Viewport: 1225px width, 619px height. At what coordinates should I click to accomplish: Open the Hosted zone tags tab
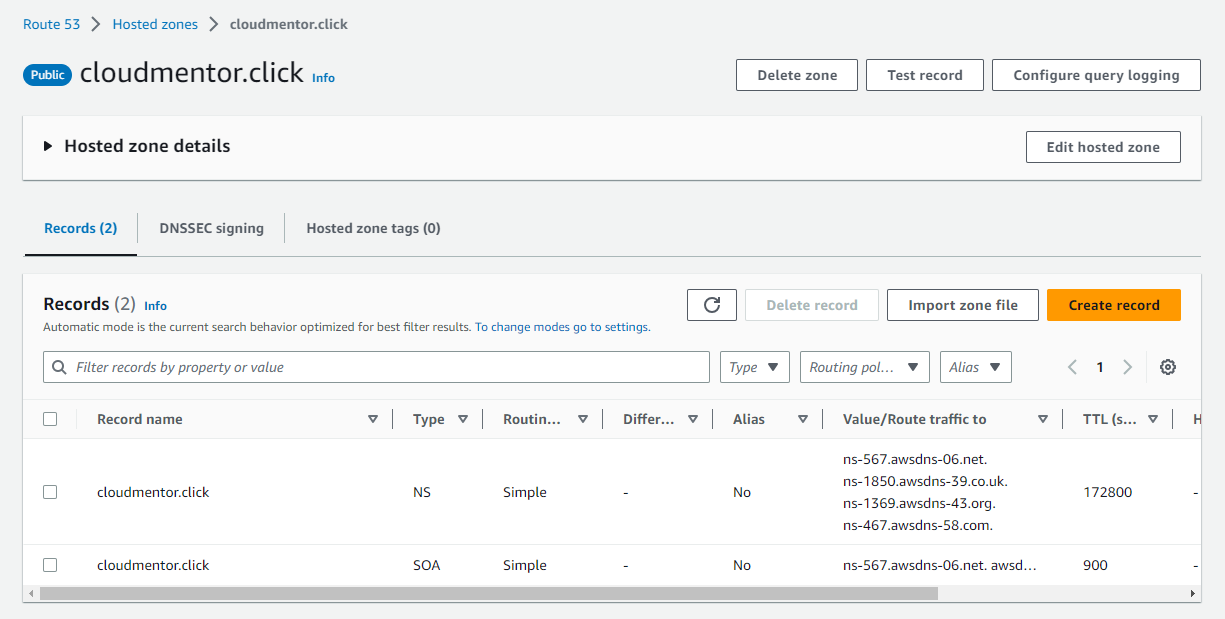coord(373,228)
